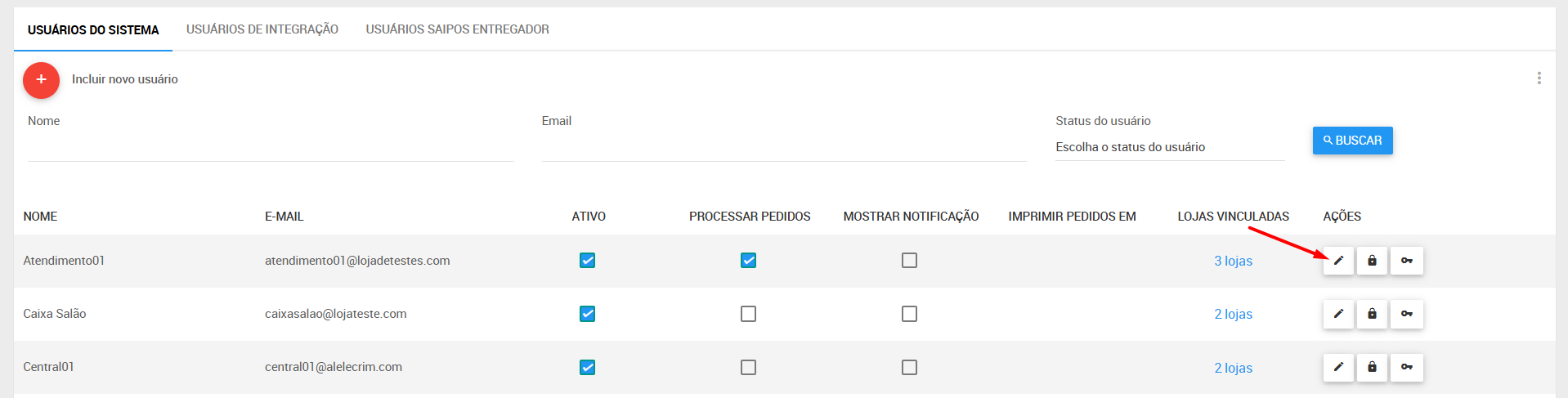Uncheck Ativo checkbox for Atendimento01

587,261
